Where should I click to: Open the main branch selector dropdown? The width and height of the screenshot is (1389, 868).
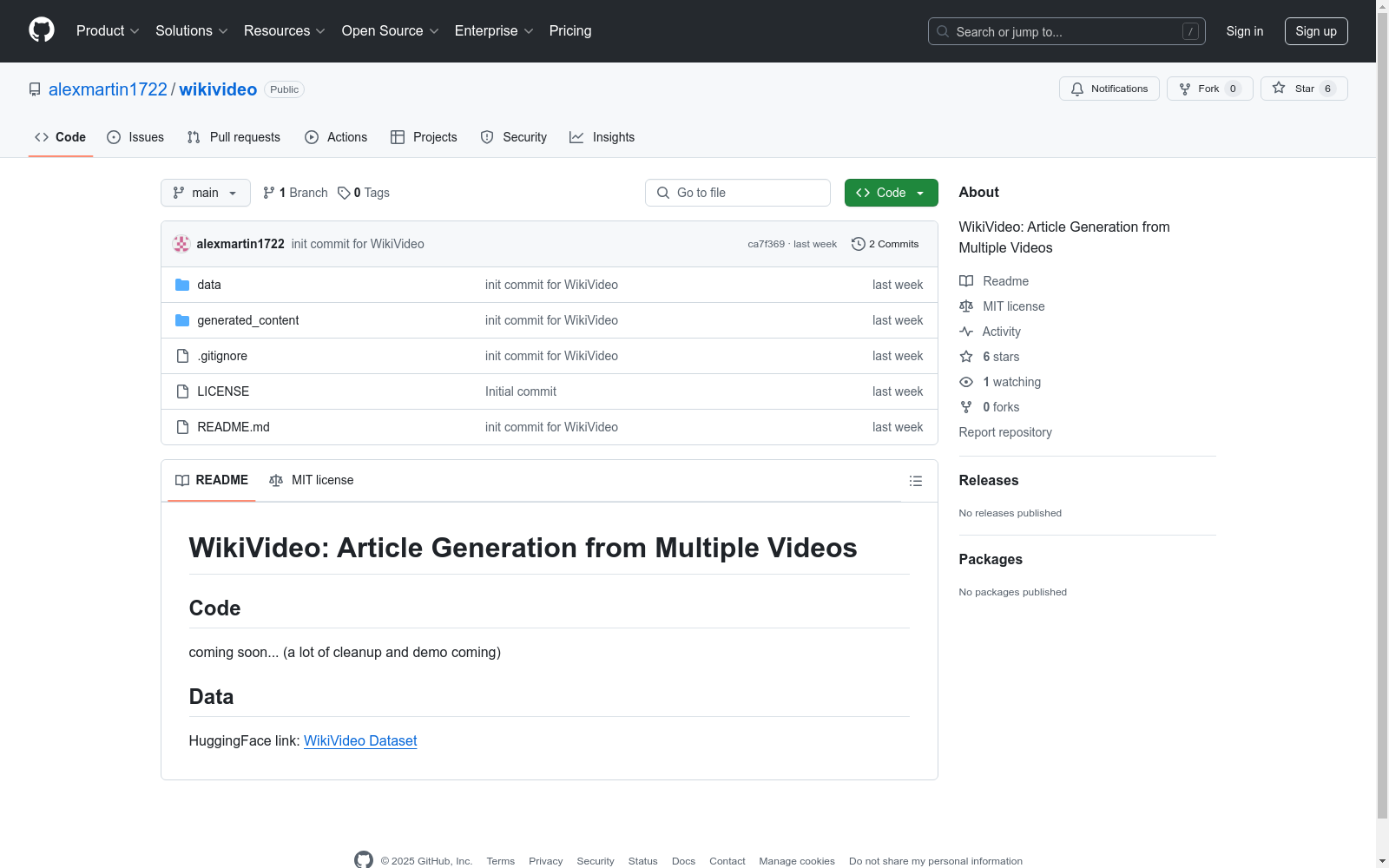pos(206,193)
